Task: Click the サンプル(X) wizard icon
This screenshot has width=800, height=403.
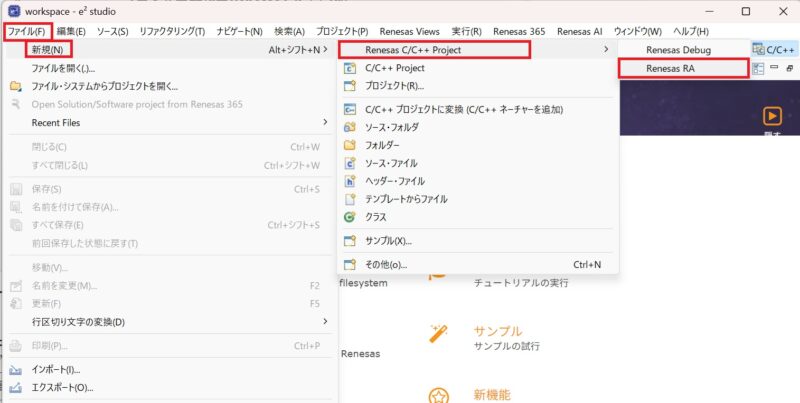Action: (x=350, y=241)
